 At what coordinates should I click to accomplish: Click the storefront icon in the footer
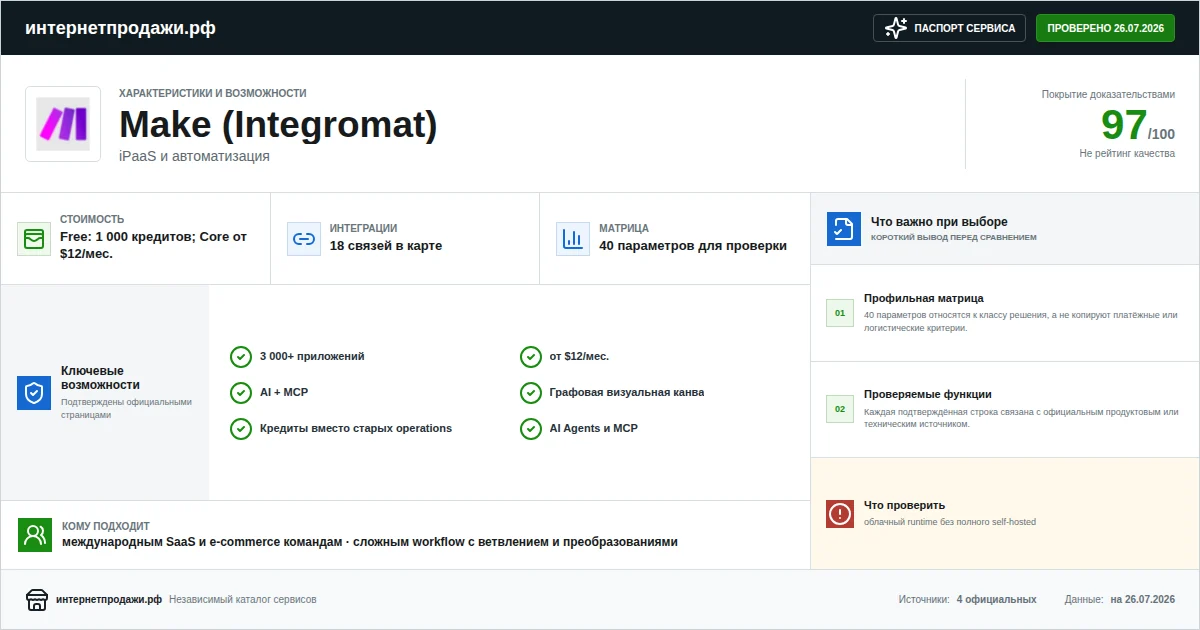37,600
